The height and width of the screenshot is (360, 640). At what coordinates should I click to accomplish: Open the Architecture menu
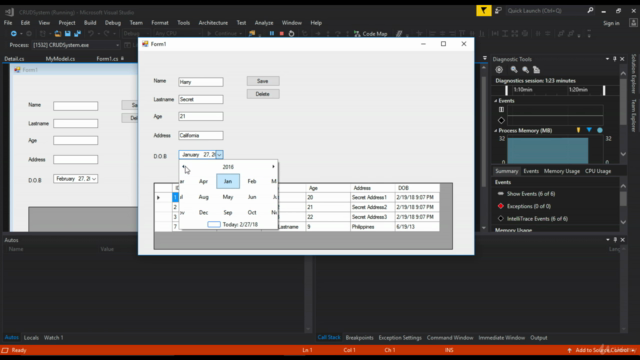(213, 23)
